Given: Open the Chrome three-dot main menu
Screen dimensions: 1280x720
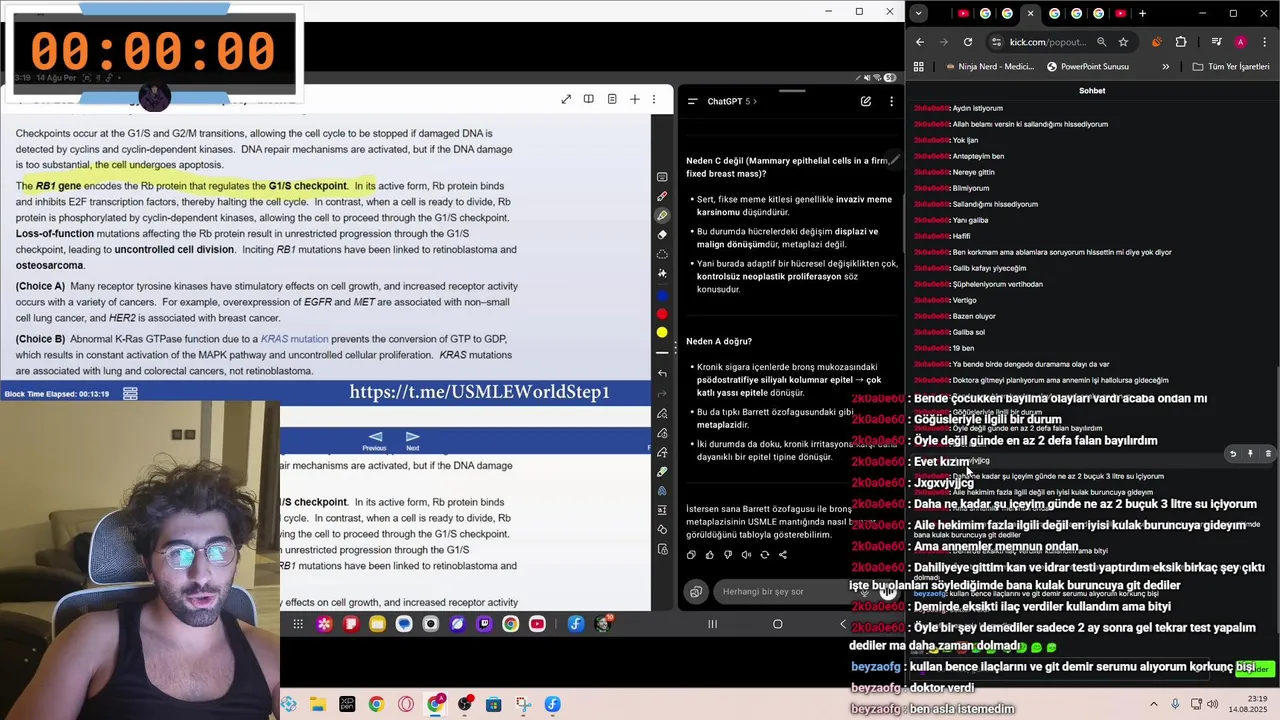Looking at the screenshot, I should [x=1263, y=42].
